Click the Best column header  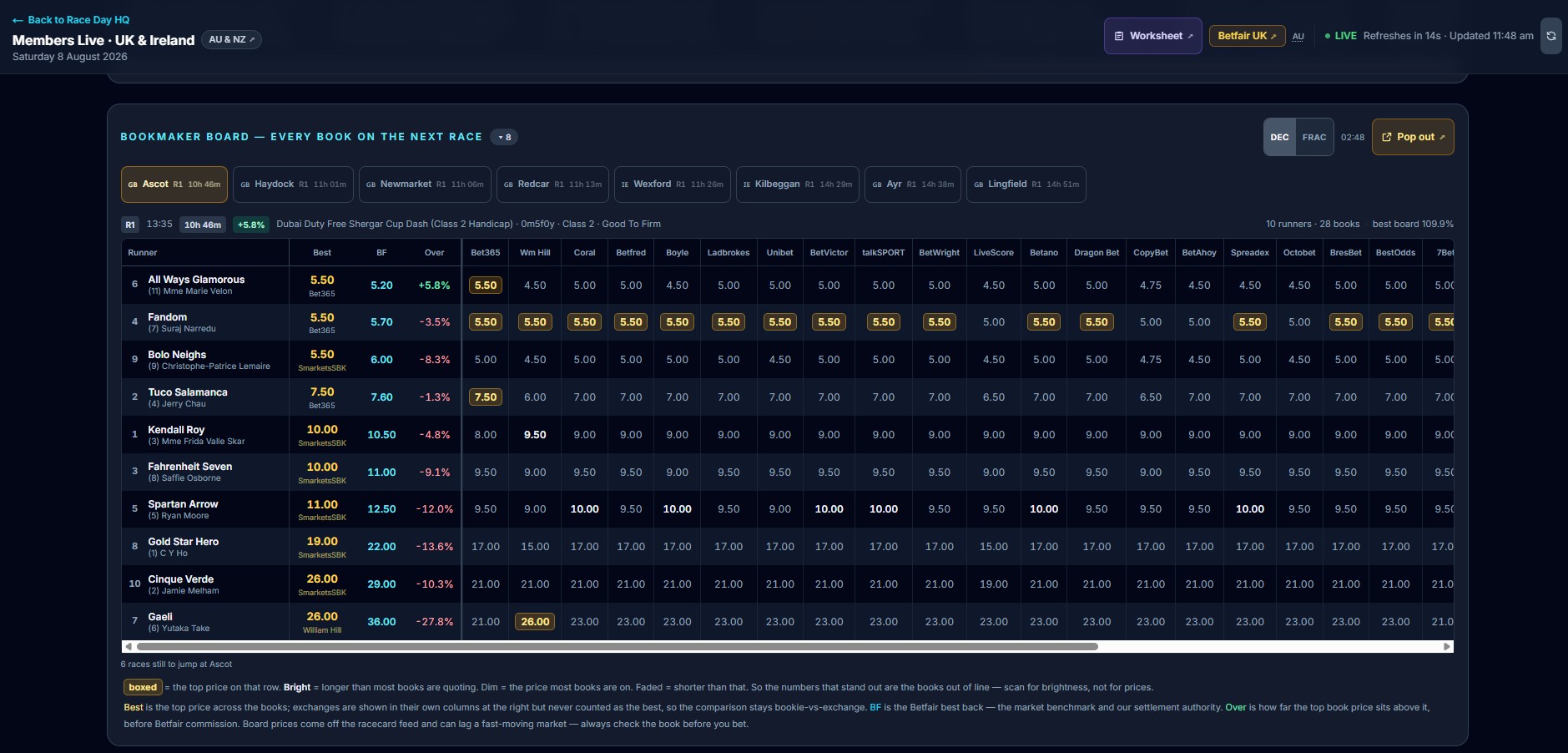pos(322,252)
